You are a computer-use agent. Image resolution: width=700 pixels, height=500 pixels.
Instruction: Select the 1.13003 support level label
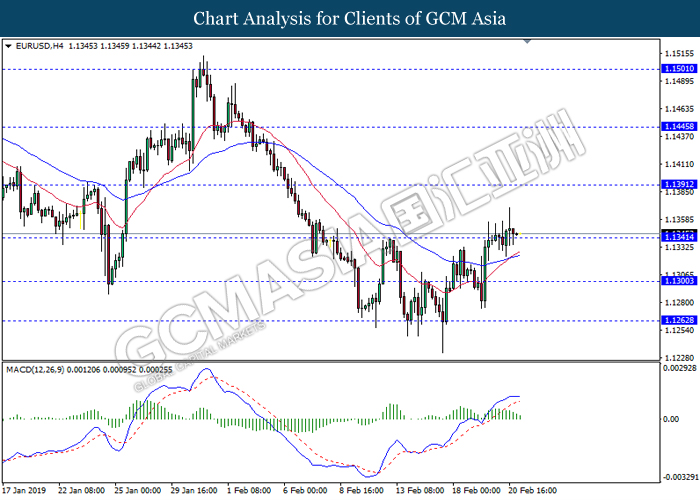(x=679, y=281)
